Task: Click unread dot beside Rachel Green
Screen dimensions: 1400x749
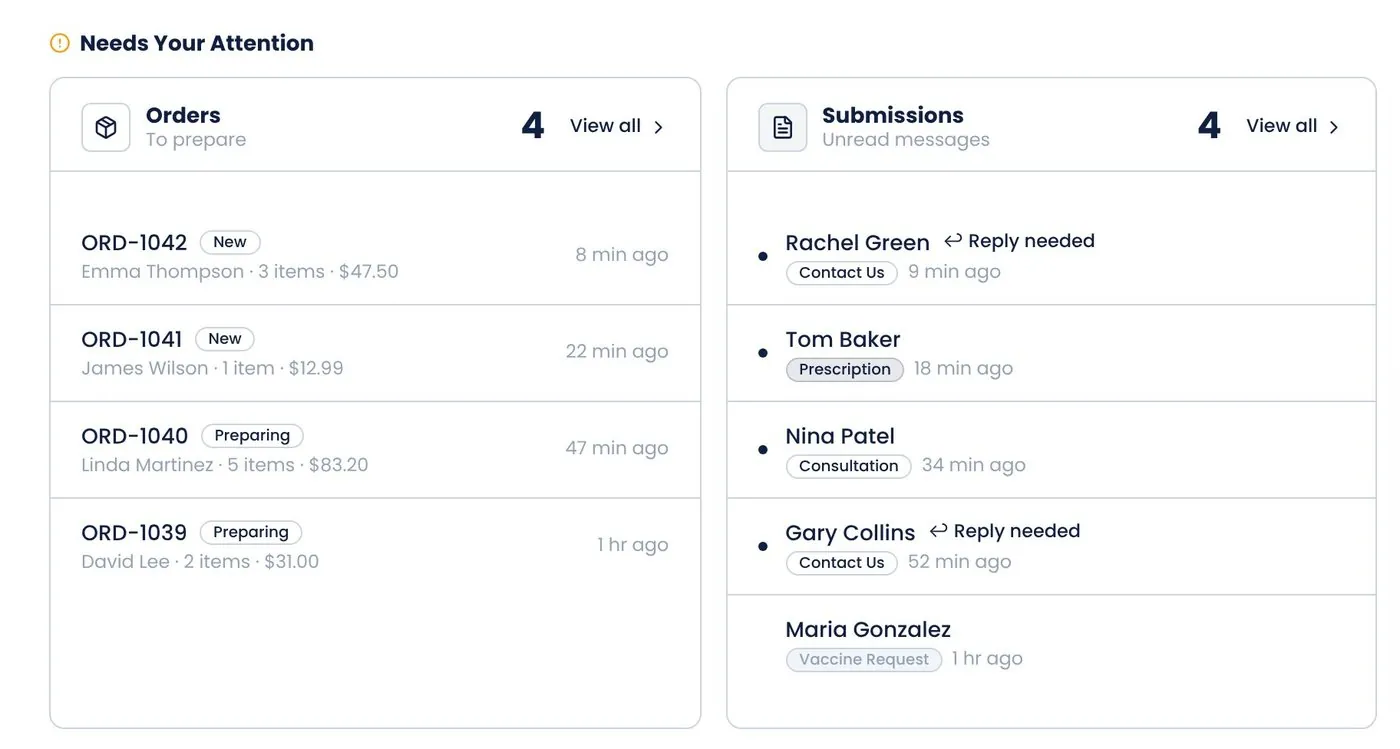Action: click(763, 257)
